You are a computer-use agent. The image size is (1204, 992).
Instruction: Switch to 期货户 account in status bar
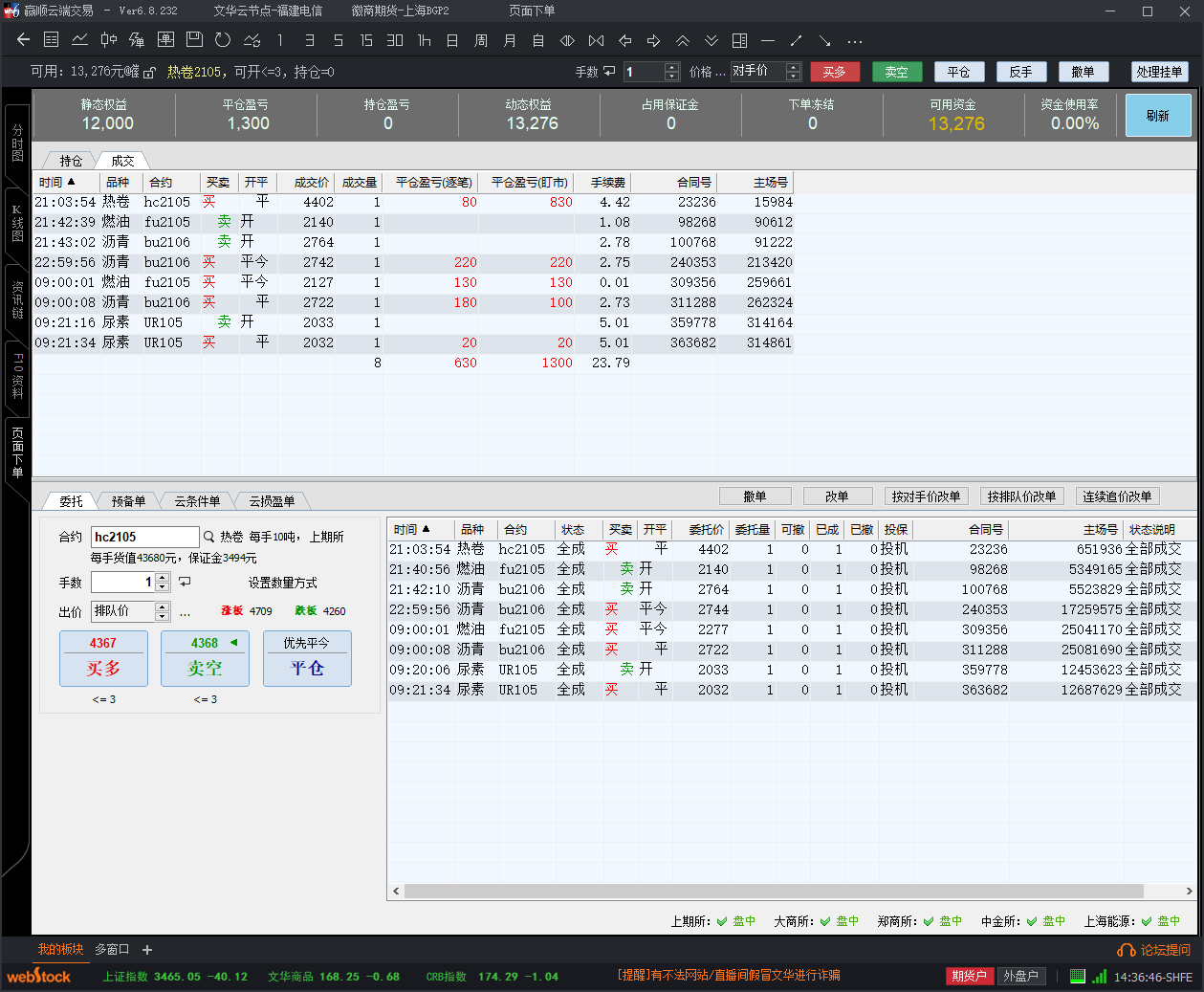[969, 976]
